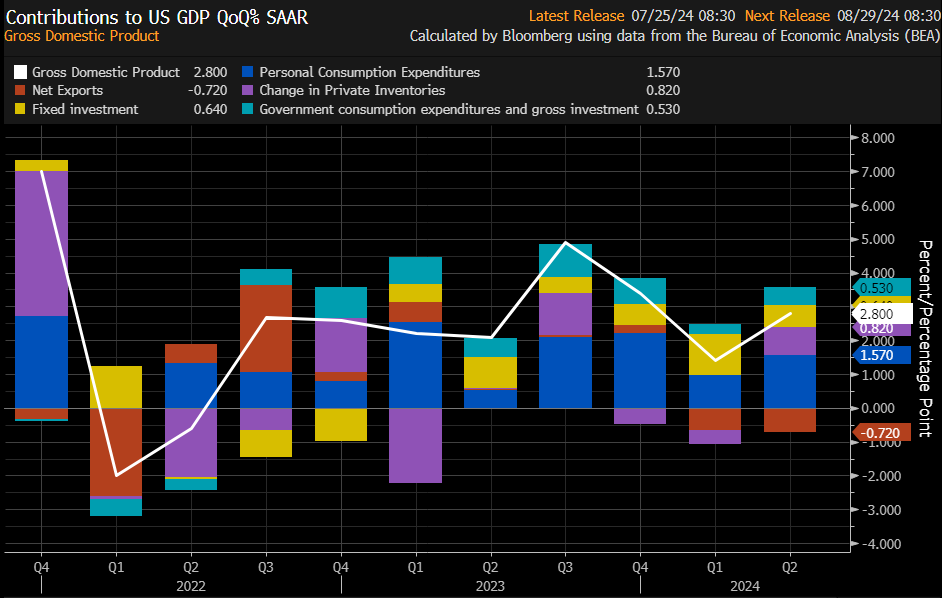Select the purple Change in Private Inventories swatch
Image resolution: width=942 pixels, height=598 pixels.
coord(248,91)
